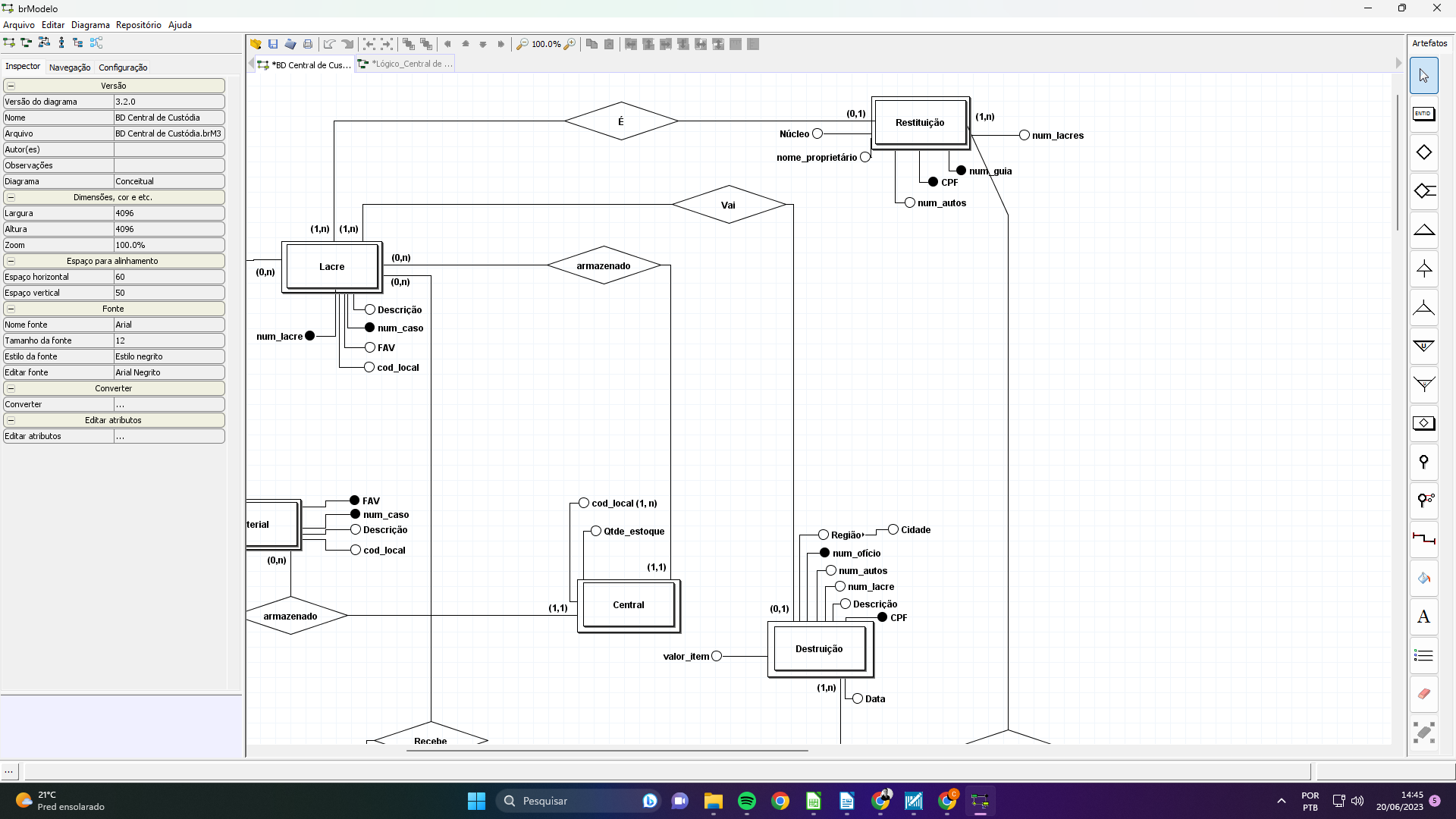Open the Ajuda menu
The height and width of the screenshot is (819, 1456).
click(180, 25)
